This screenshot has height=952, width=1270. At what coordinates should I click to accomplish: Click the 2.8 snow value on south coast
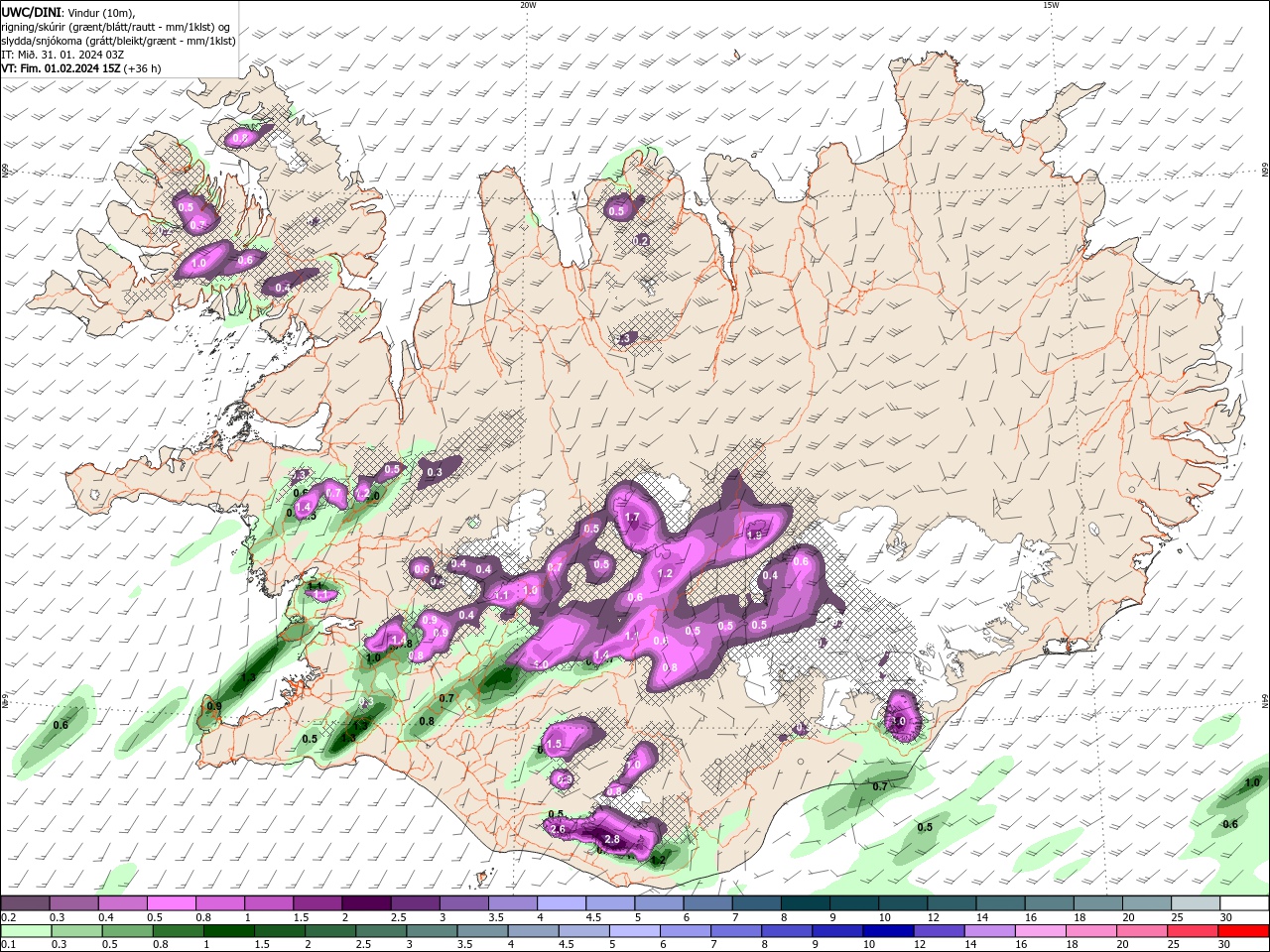(612, 840)
